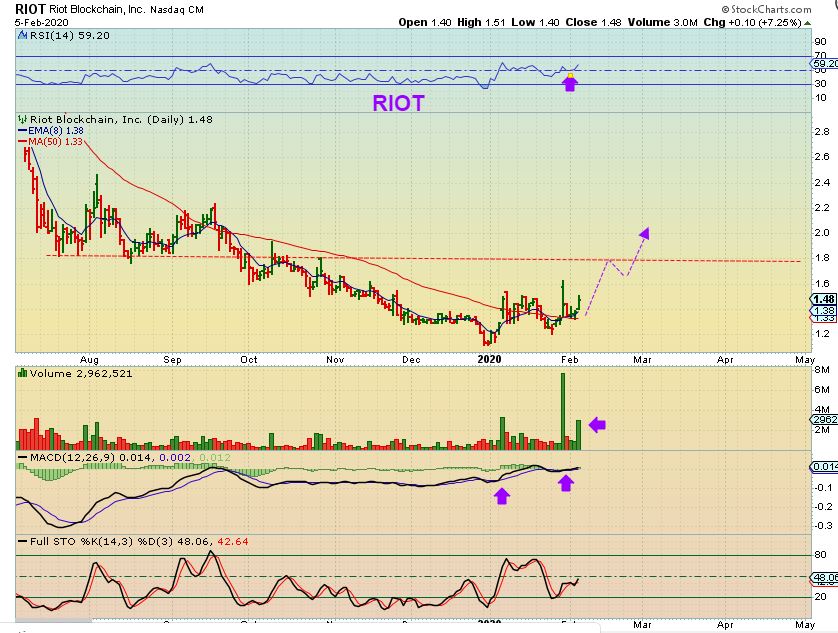Click the RIOT ticker symbol in the header

pyautogui.click(x=30, y=9)
